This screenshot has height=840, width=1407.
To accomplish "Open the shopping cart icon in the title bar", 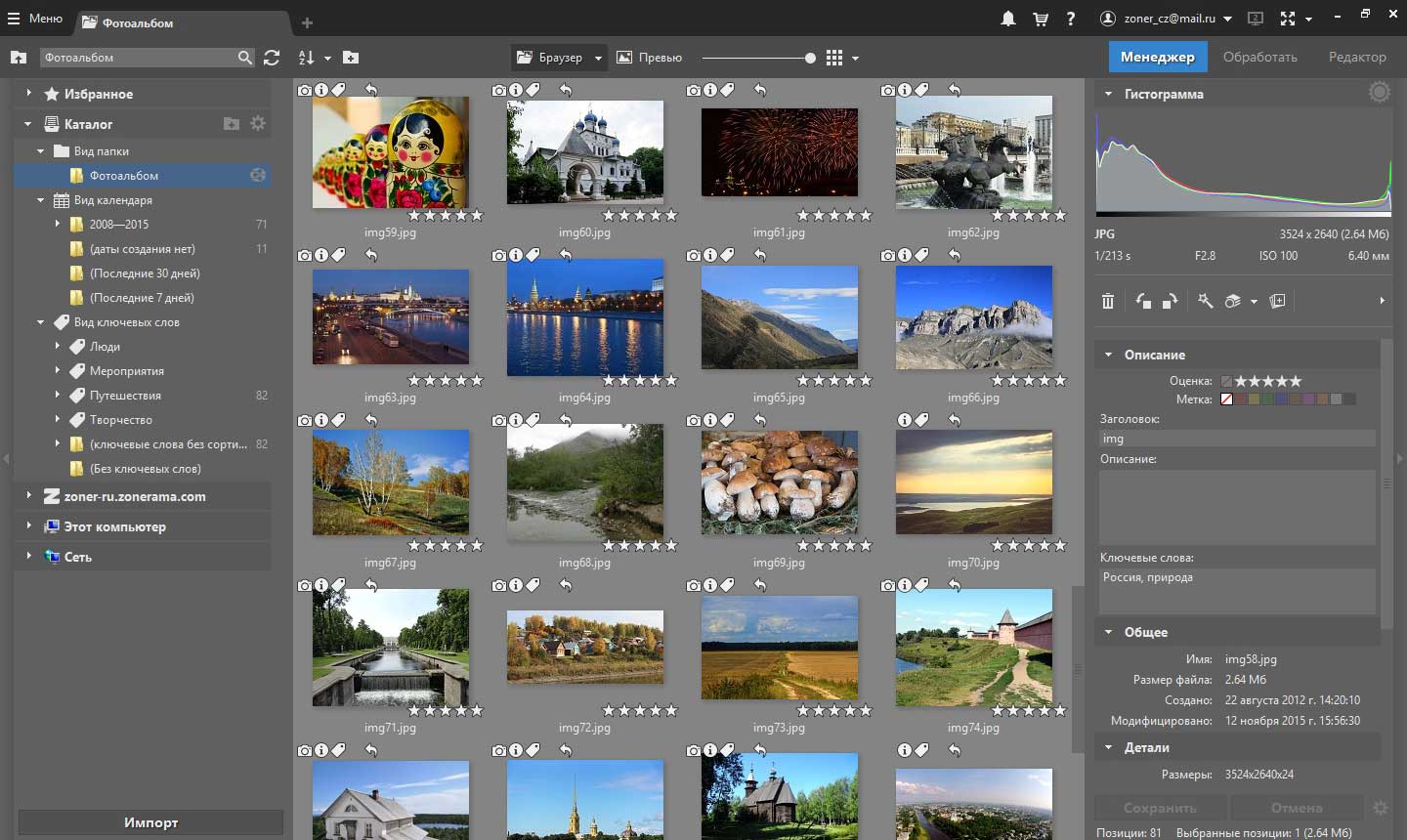I will click(1041, 19).
